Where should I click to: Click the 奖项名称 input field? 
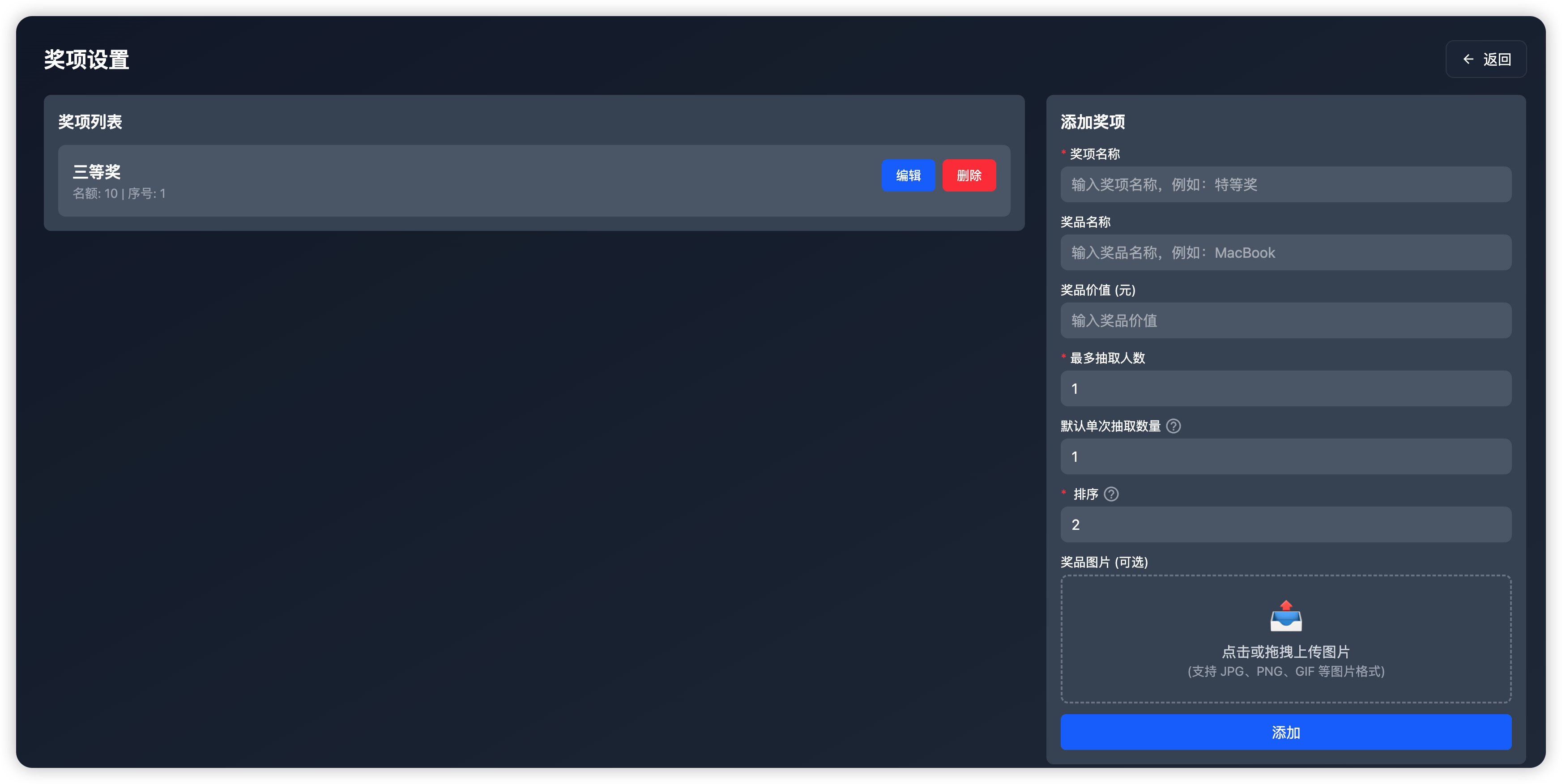pyautogui.click(x=1285, y=184)
